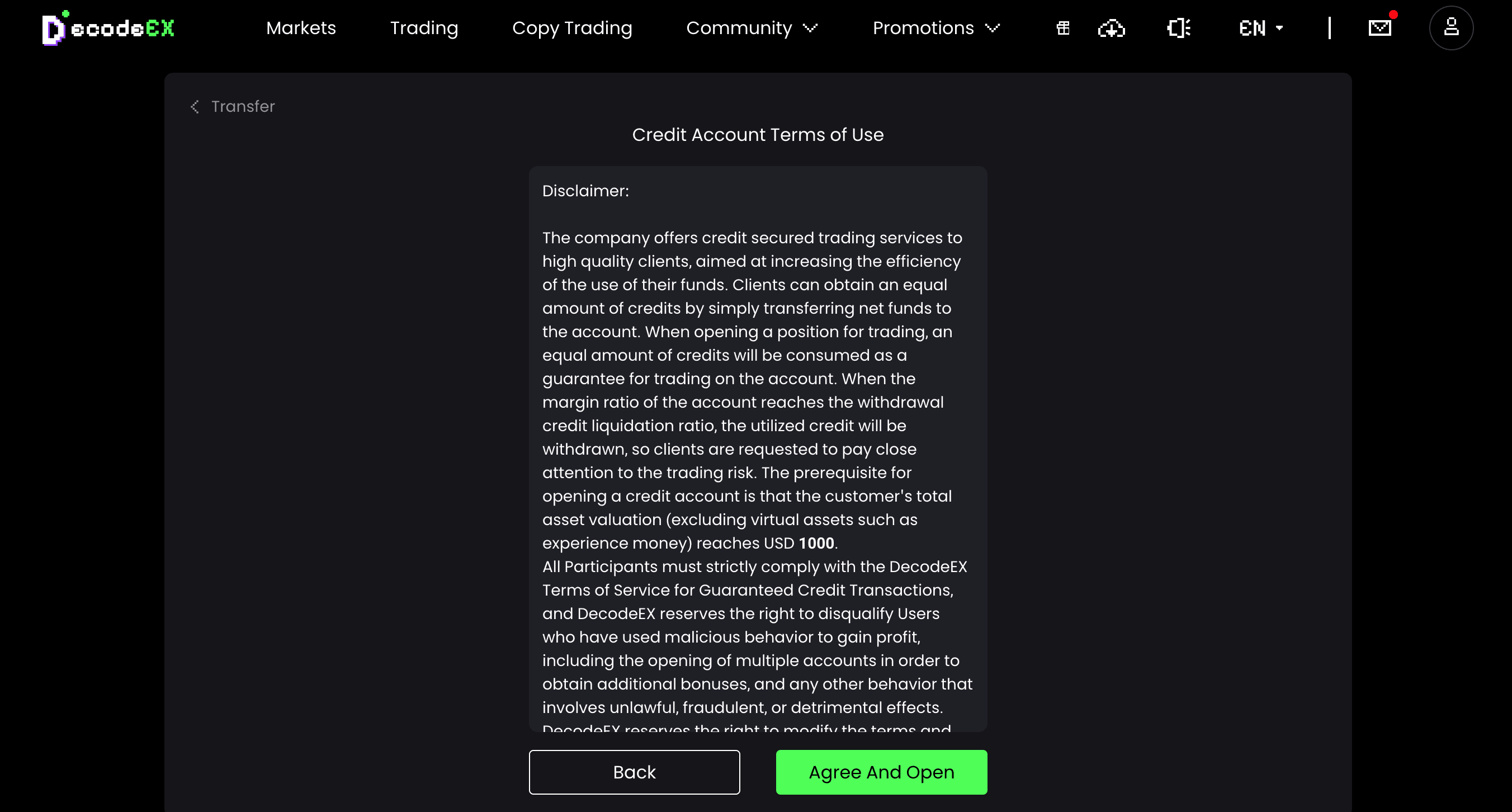1512x812 pixels.
Task: Click the back arrow beside Transfer
Action: click(195, 106)
